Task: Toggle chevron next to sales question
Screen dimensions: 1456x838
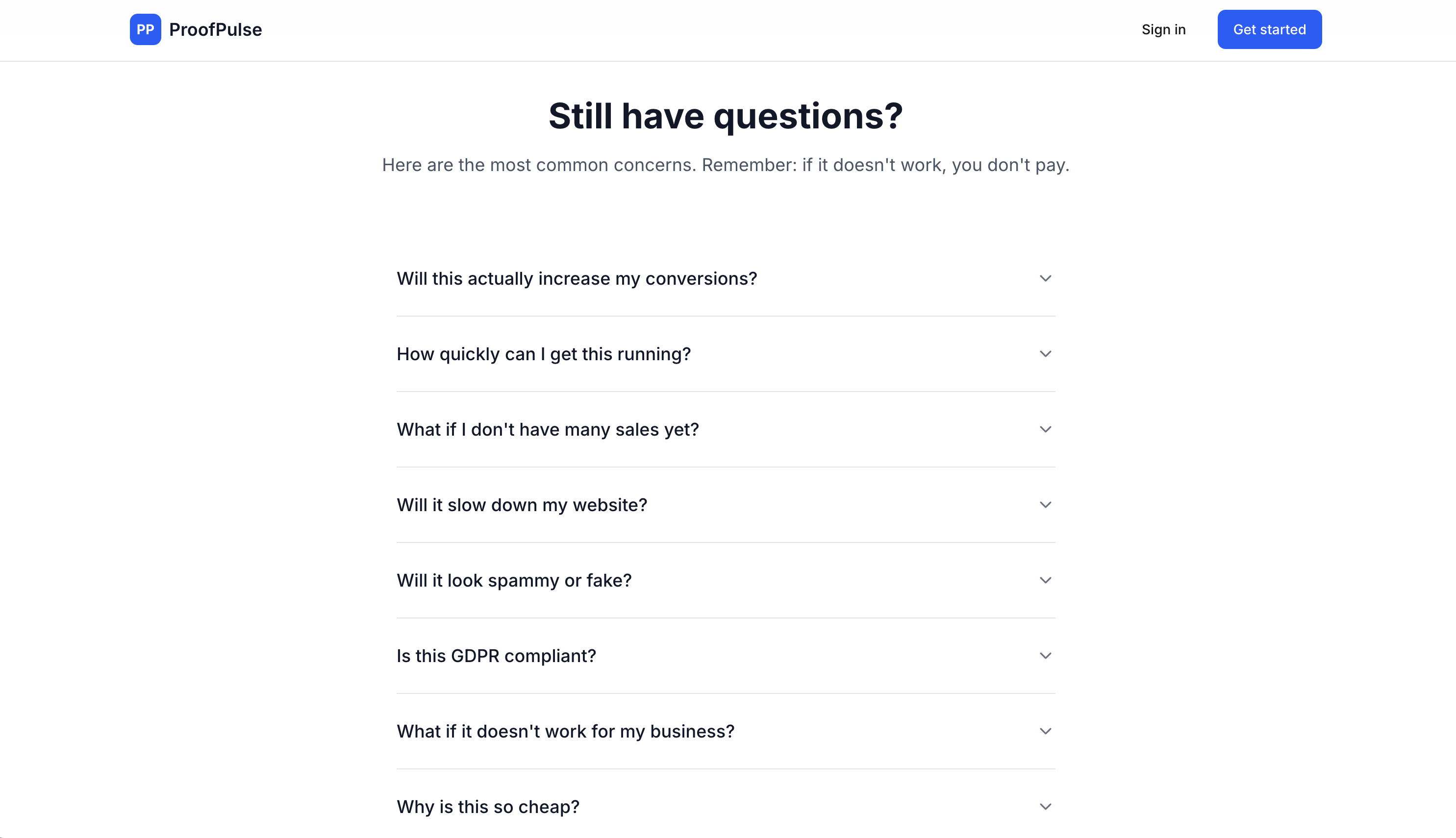Action: 1045,429
